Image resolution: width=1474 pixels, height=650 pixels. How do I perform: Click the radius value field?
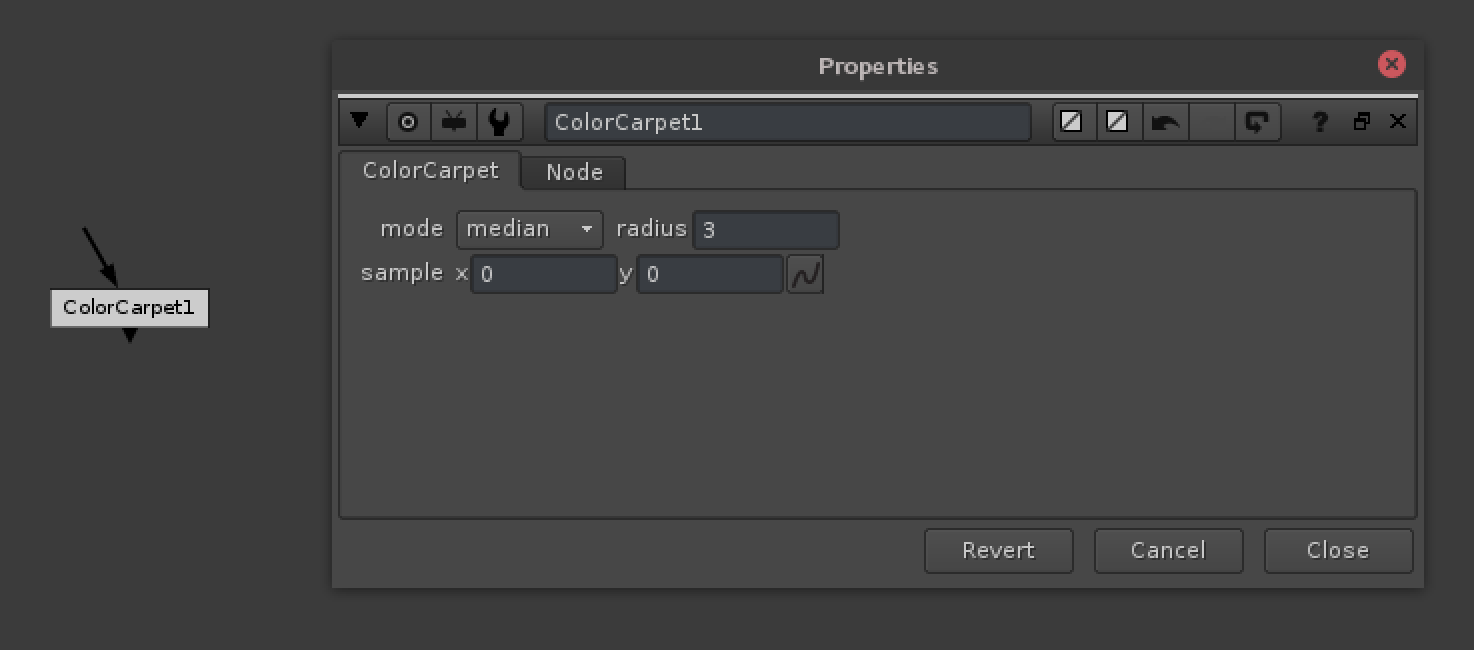[765, 229]
